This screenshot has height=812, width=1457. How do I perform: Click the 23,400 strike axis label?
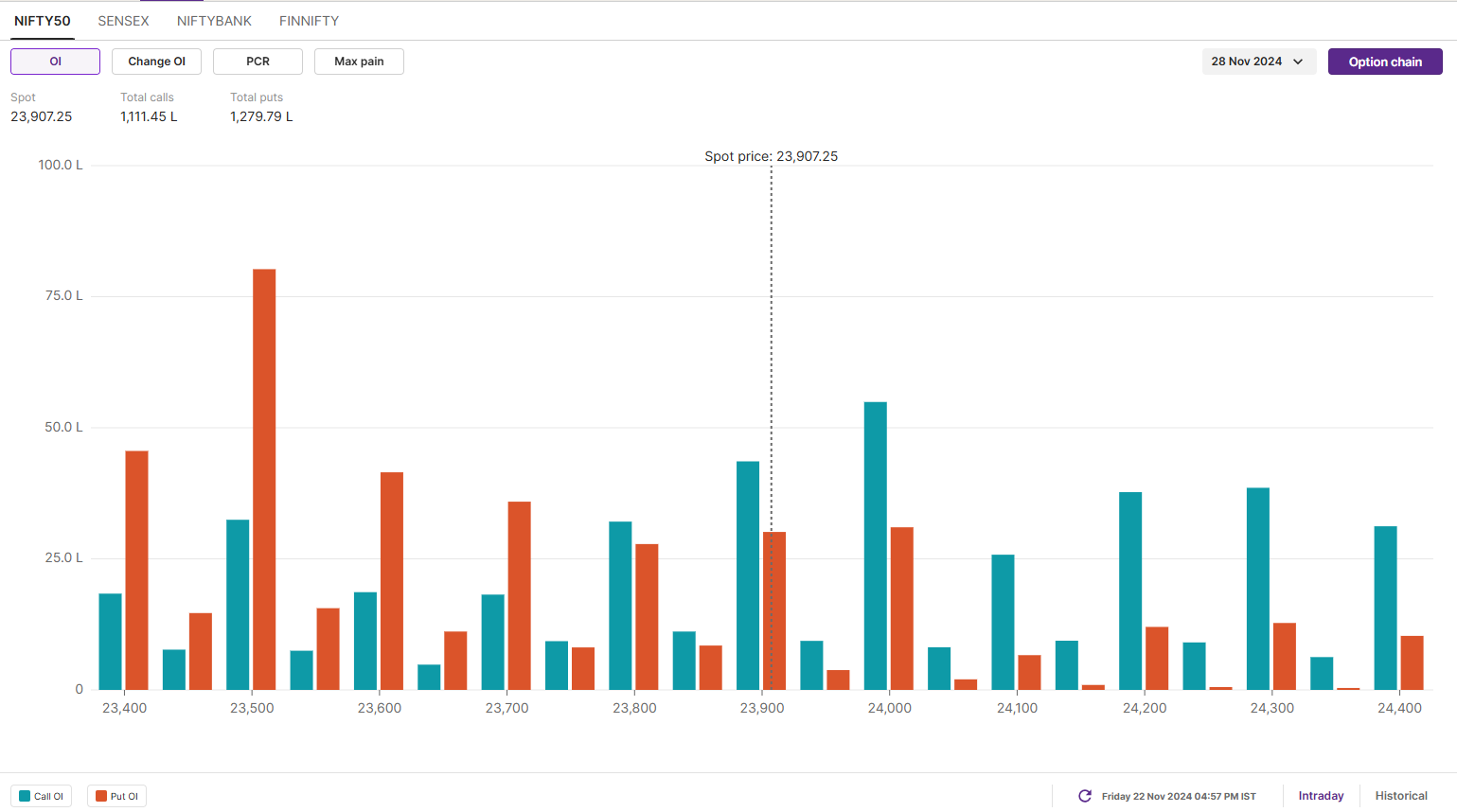124,708
